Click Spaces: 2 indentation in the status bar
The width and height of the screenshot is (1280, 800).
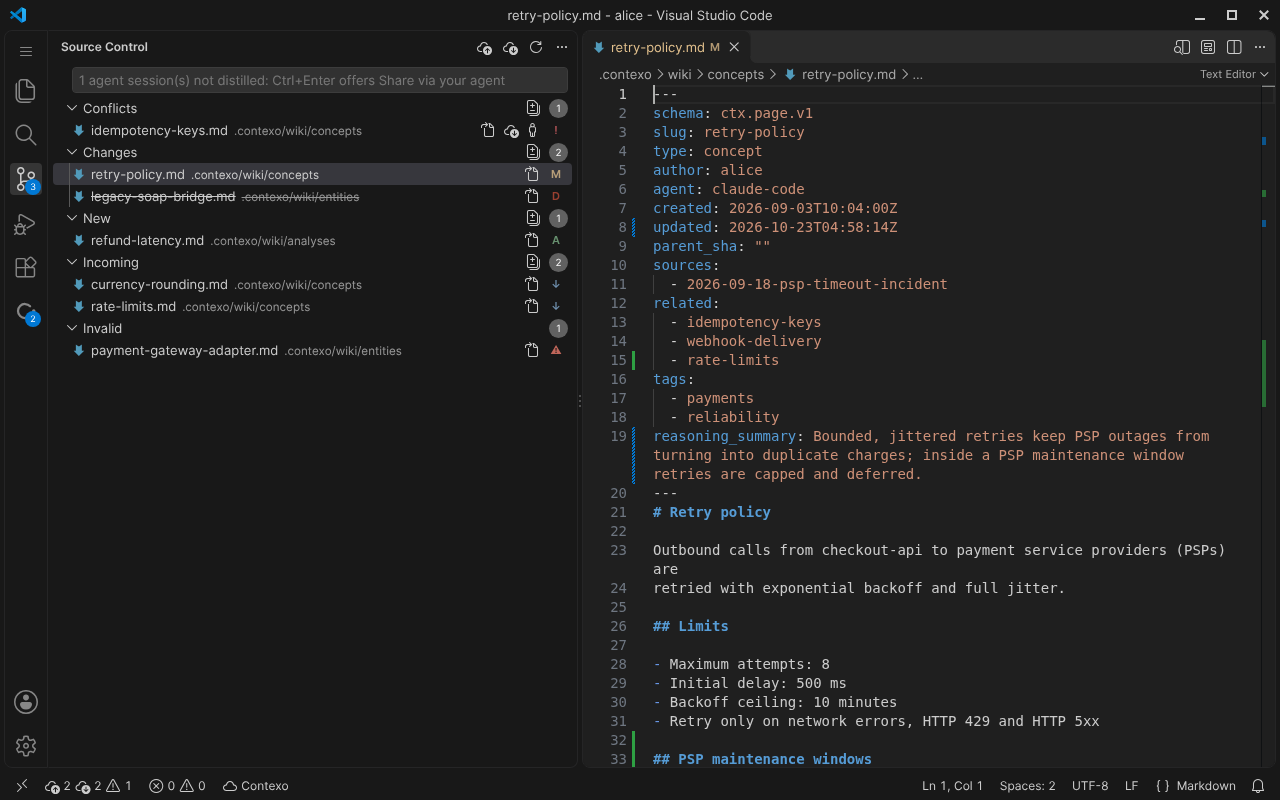coord(1027,786)
